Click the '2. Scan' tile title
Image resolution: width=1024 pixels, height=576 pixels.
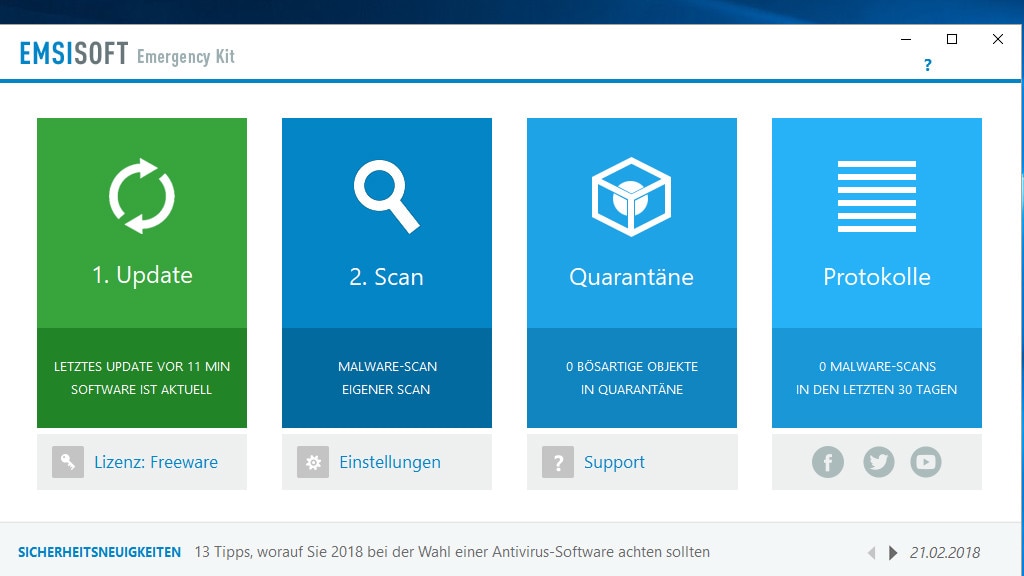click(x=387, y=277)
